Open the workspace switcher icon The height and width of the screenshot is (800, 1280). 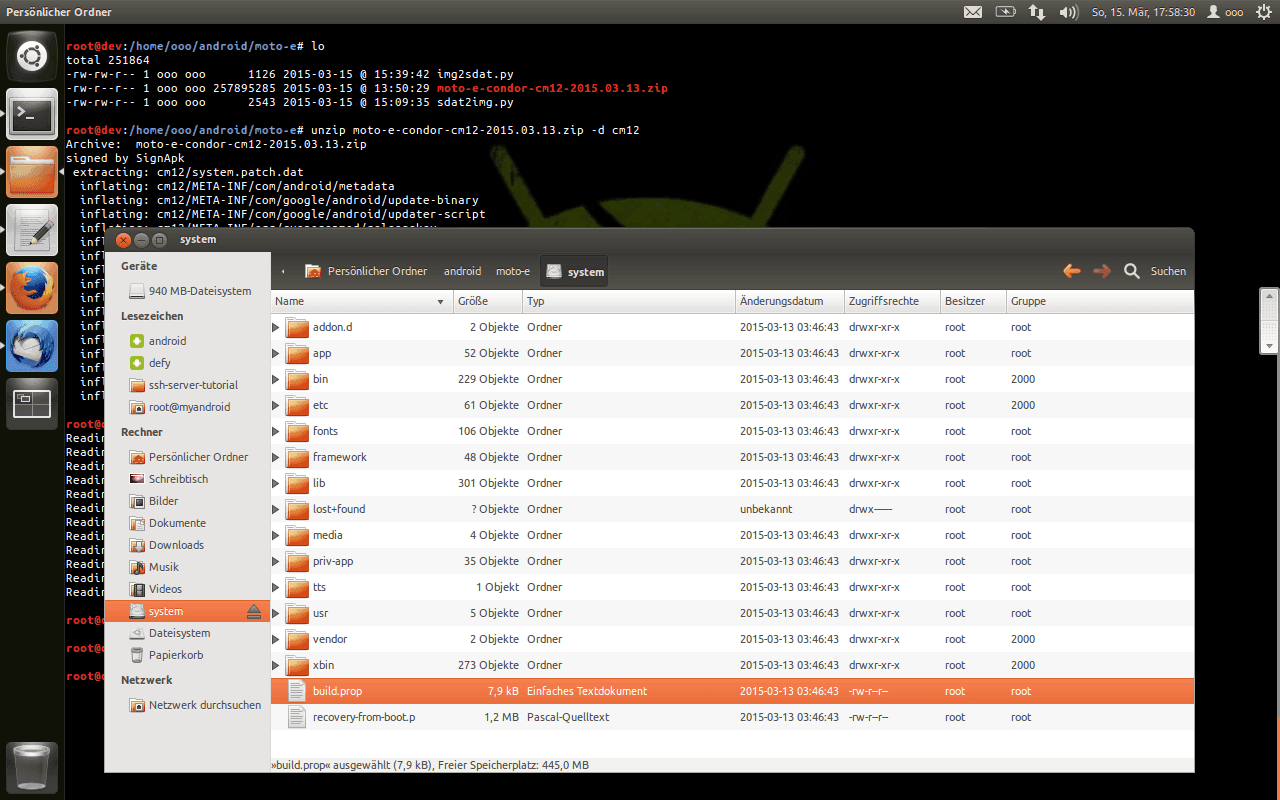coord(32,404)
